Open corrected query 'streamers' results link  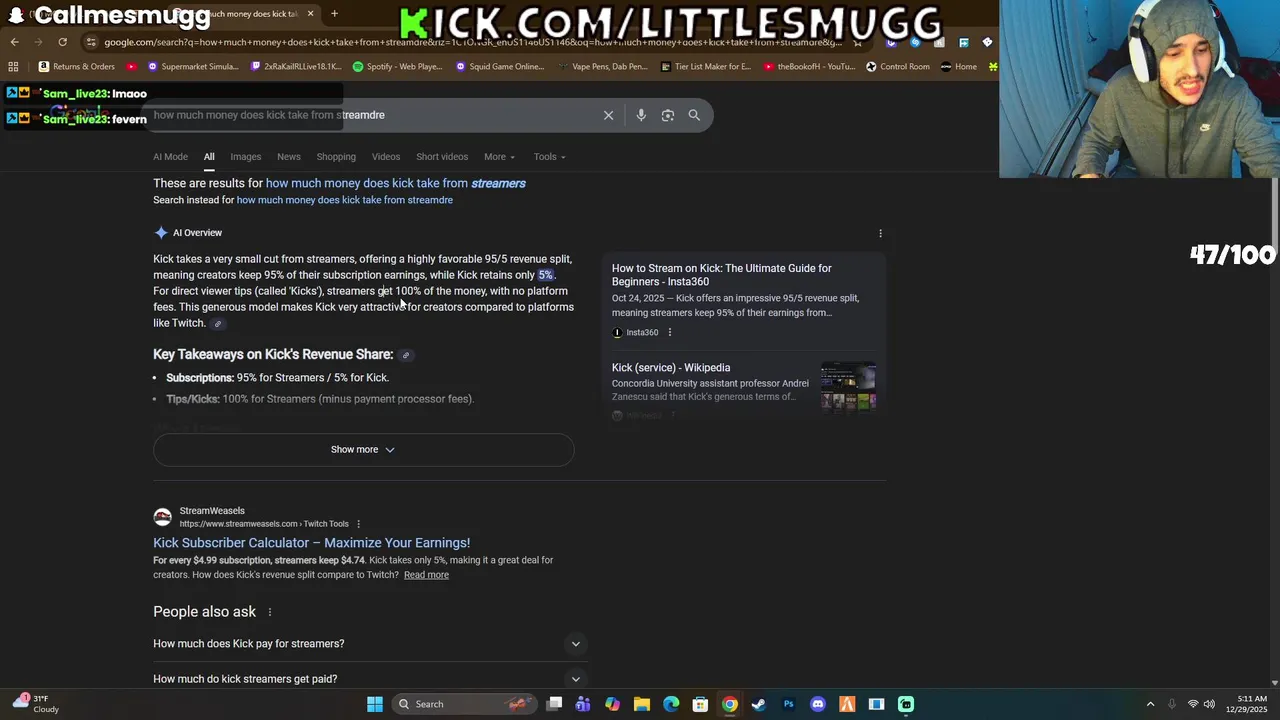point(396,183)
